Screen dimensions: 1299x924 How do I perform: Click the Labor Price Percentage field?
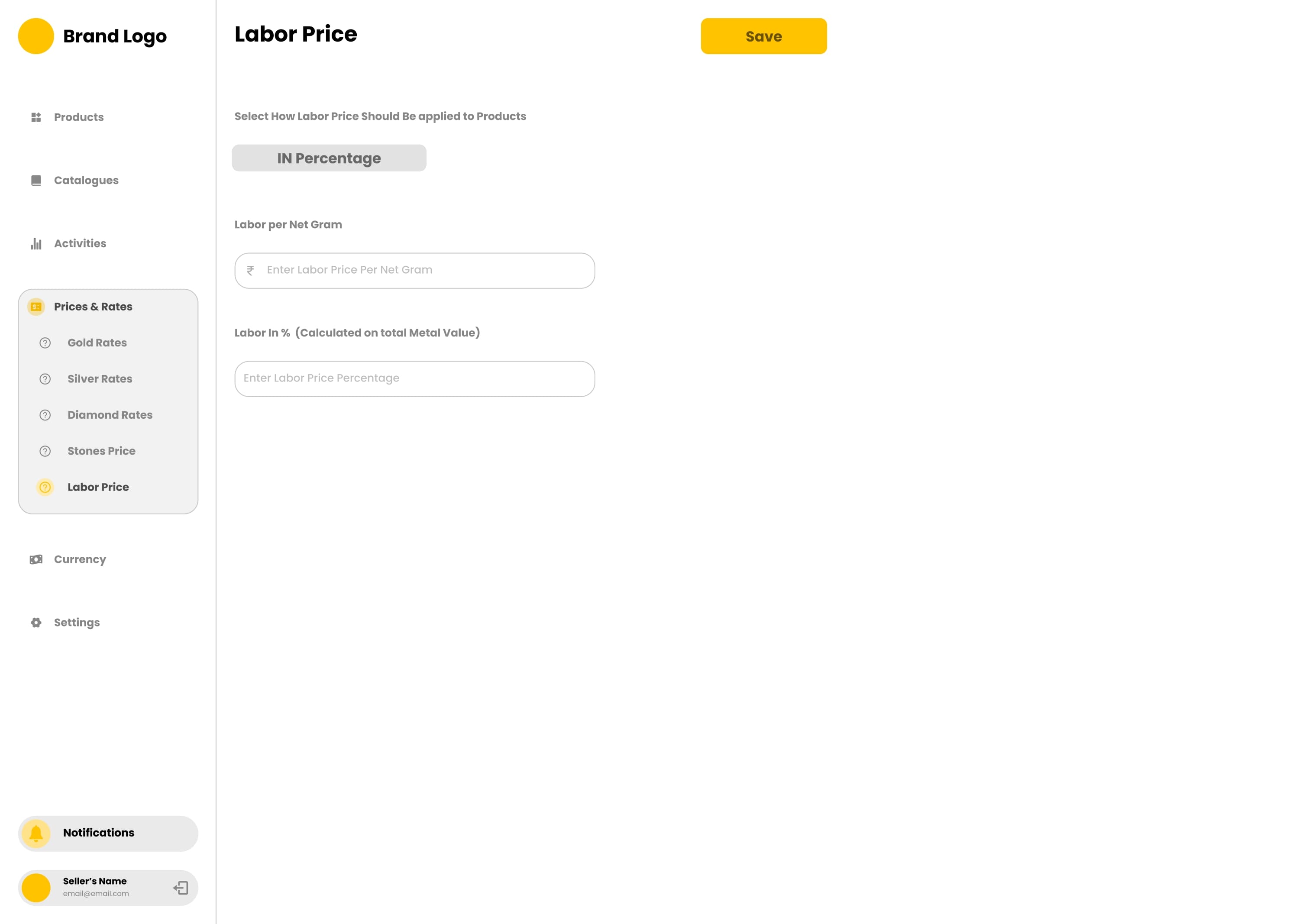[414, 378]
